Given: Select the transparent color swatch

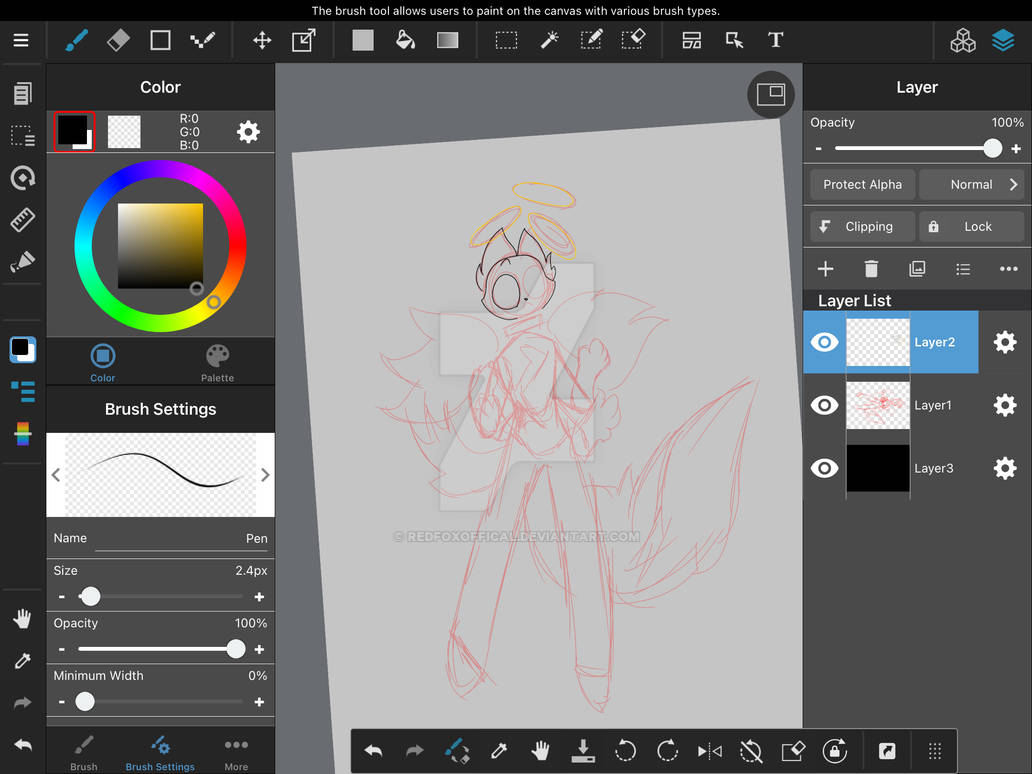Looking at the screenshot, I should (x=124, y=132).
